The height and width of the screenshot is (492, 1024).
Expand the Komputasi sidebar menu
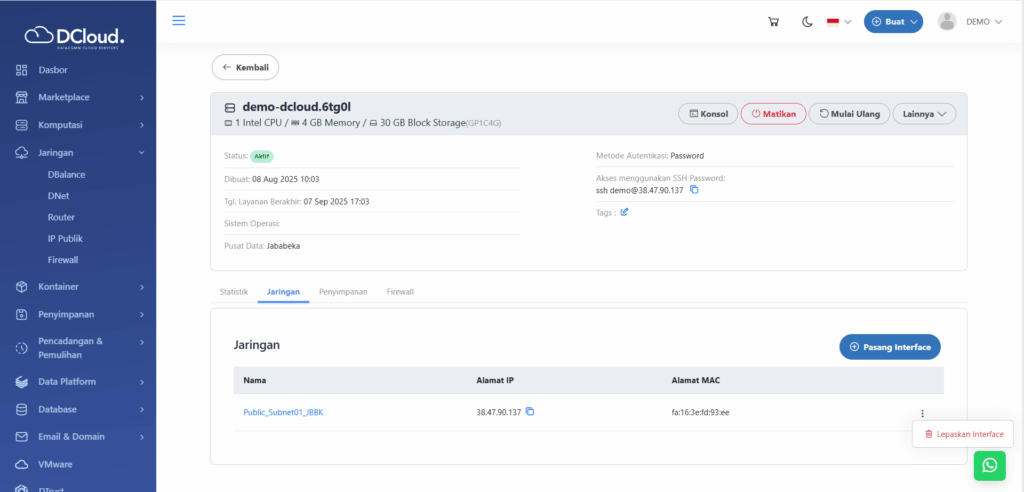78,125
